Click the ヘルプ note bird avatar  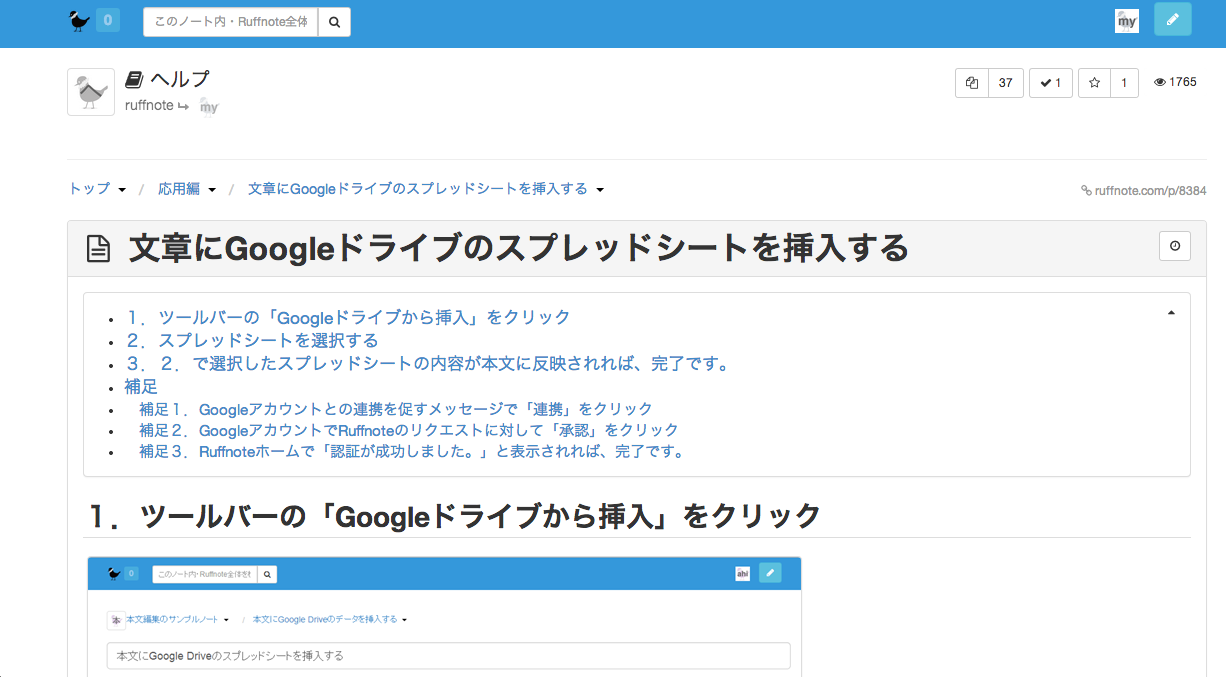tap(91, 92)
